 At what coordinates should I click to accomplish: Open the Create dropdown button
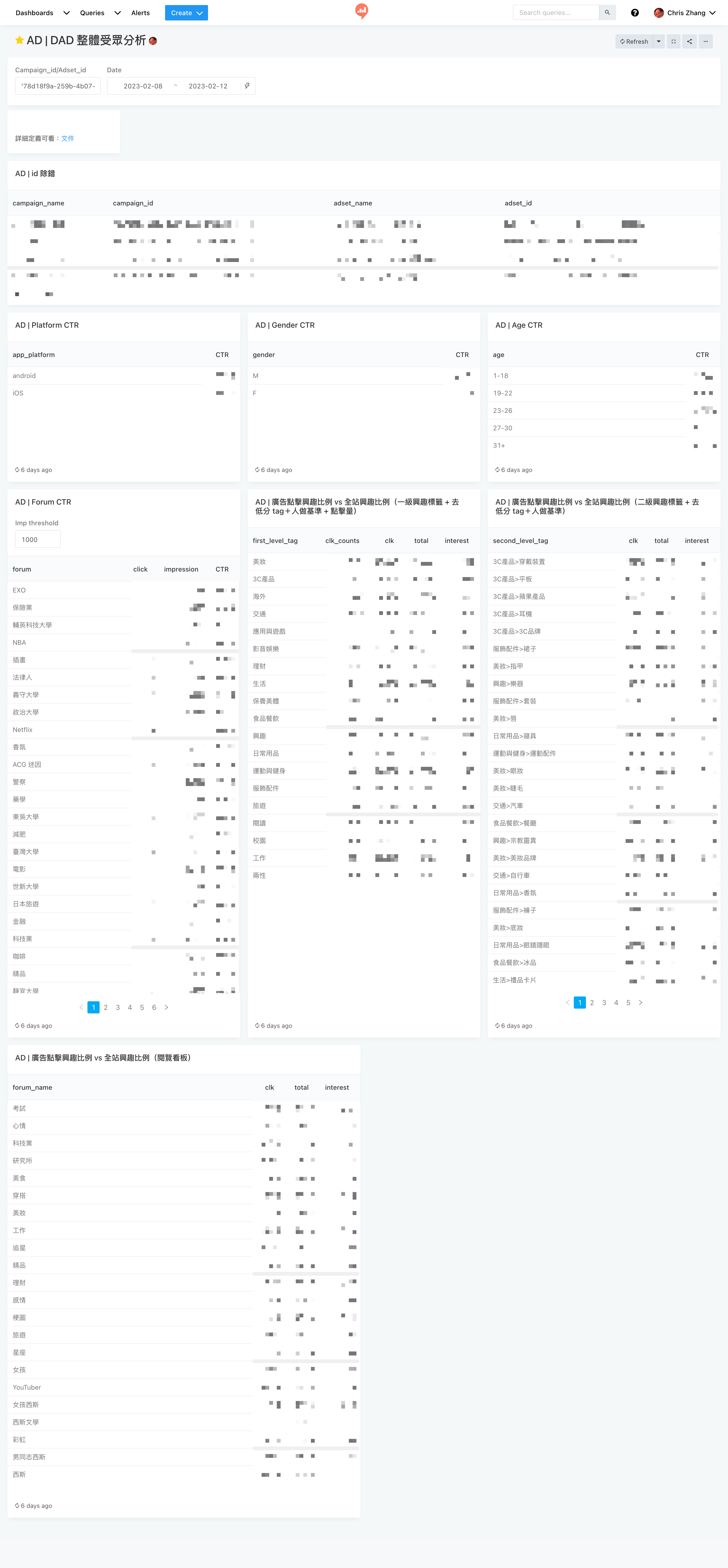point(186,13)
